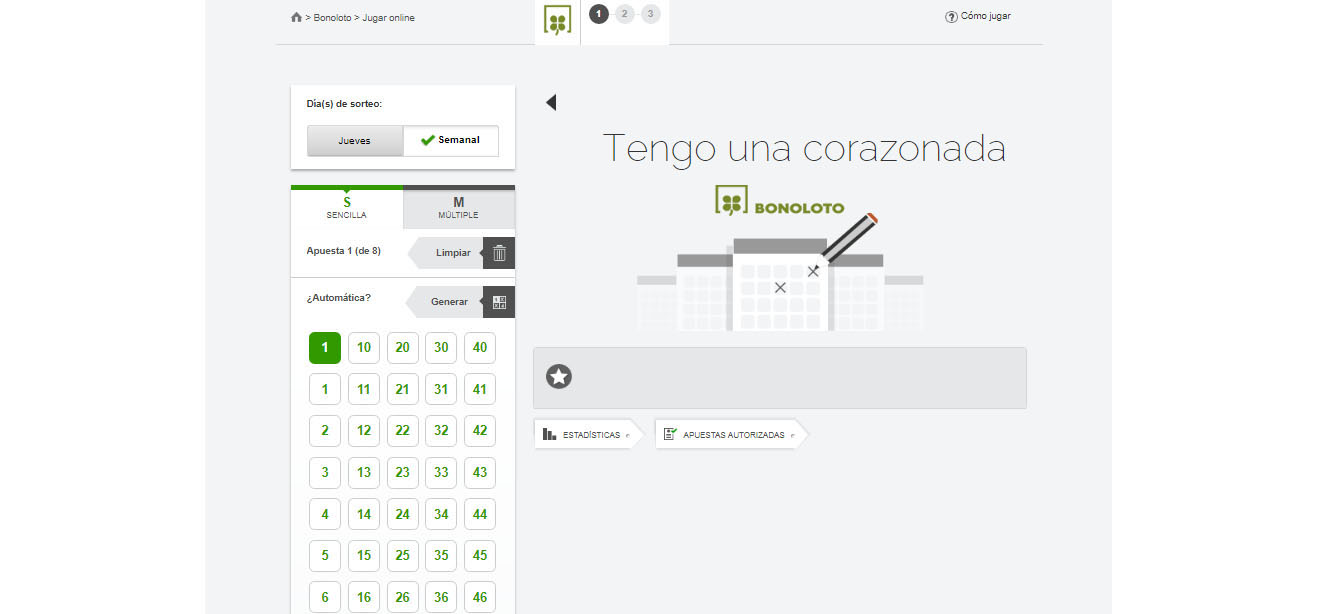The width and height of the screenshot is (1328, 614).
Task: Mark number 24 on the ticket
Action: click(x=403, y=514)
